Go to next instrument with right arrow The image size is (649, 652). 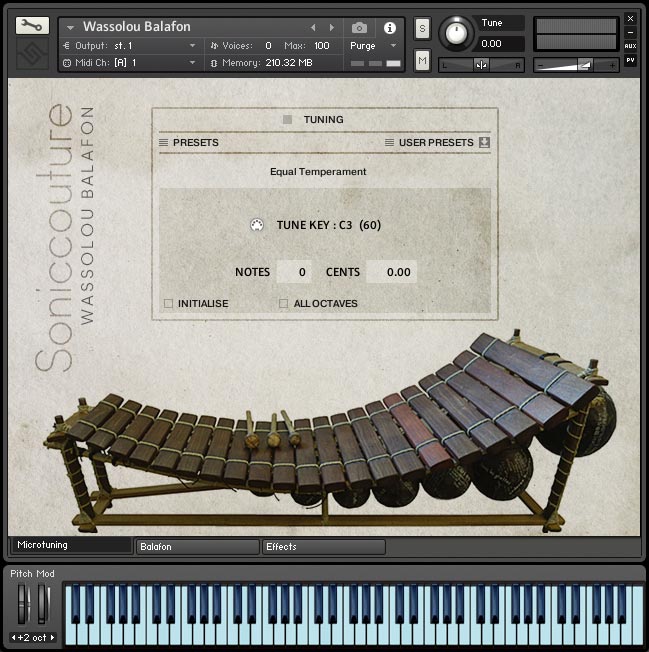331,27
